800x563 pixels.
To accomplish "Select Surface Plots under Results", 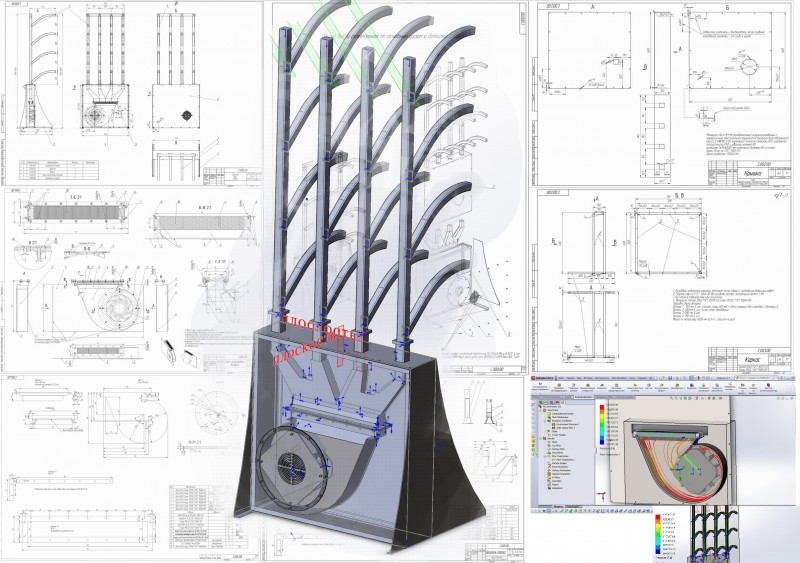I will pyautogui.click(x=556, y=449).
